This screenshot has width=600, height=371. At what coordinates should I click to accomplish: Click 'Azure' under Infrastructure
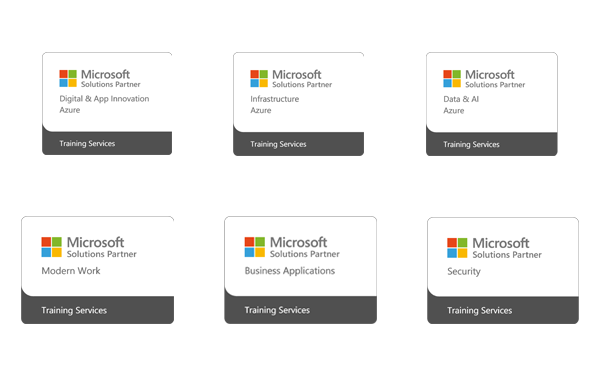pyautogui.click(x=261, y=111)
